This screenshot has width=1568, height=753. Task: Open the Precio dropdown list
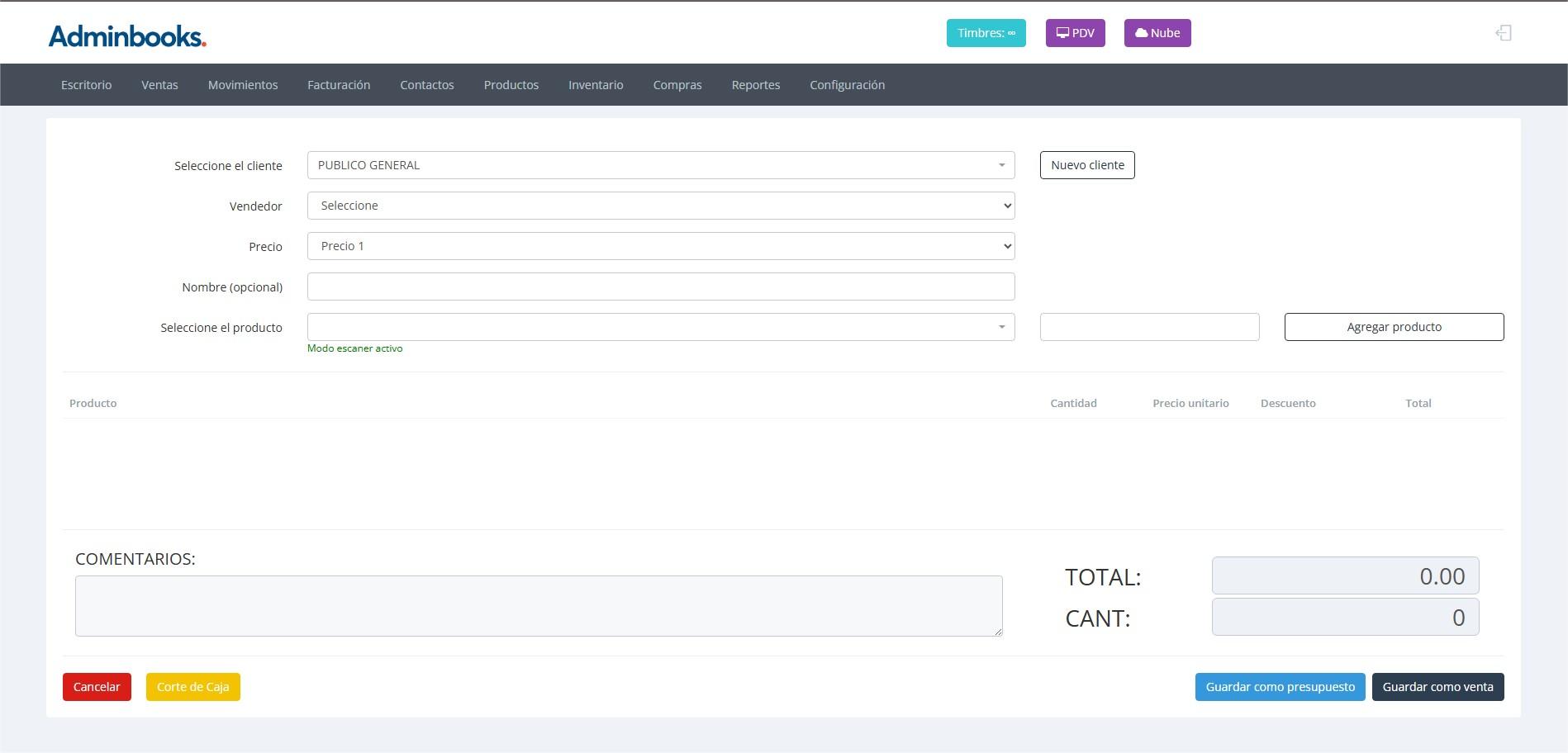click(x=660, y=246)
